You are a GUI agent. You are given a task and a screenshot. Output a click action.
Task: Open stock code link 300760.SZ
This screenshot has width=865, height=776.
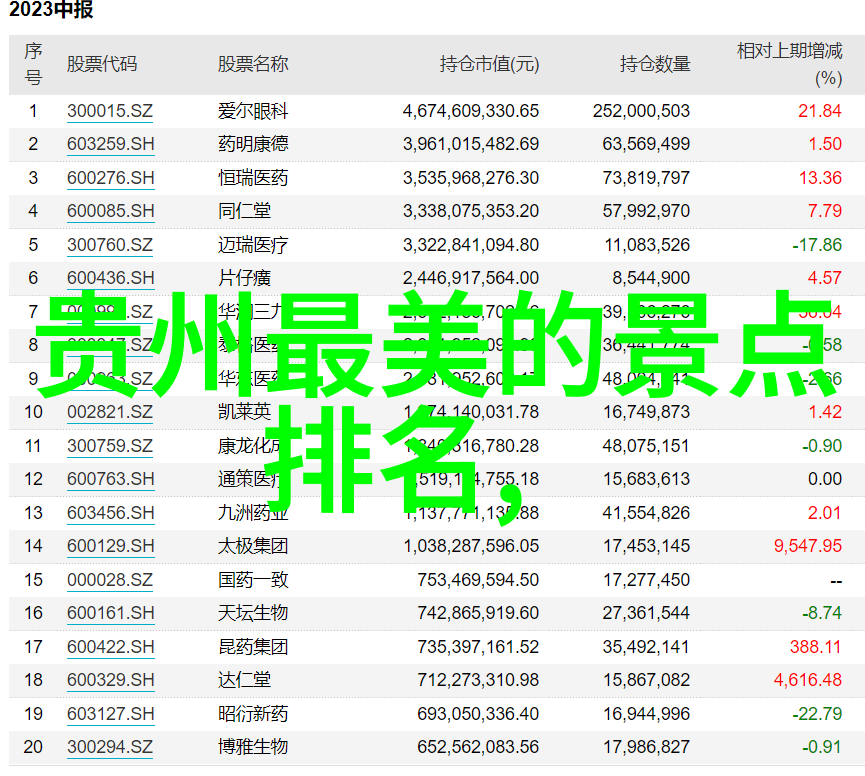(110, 245)
